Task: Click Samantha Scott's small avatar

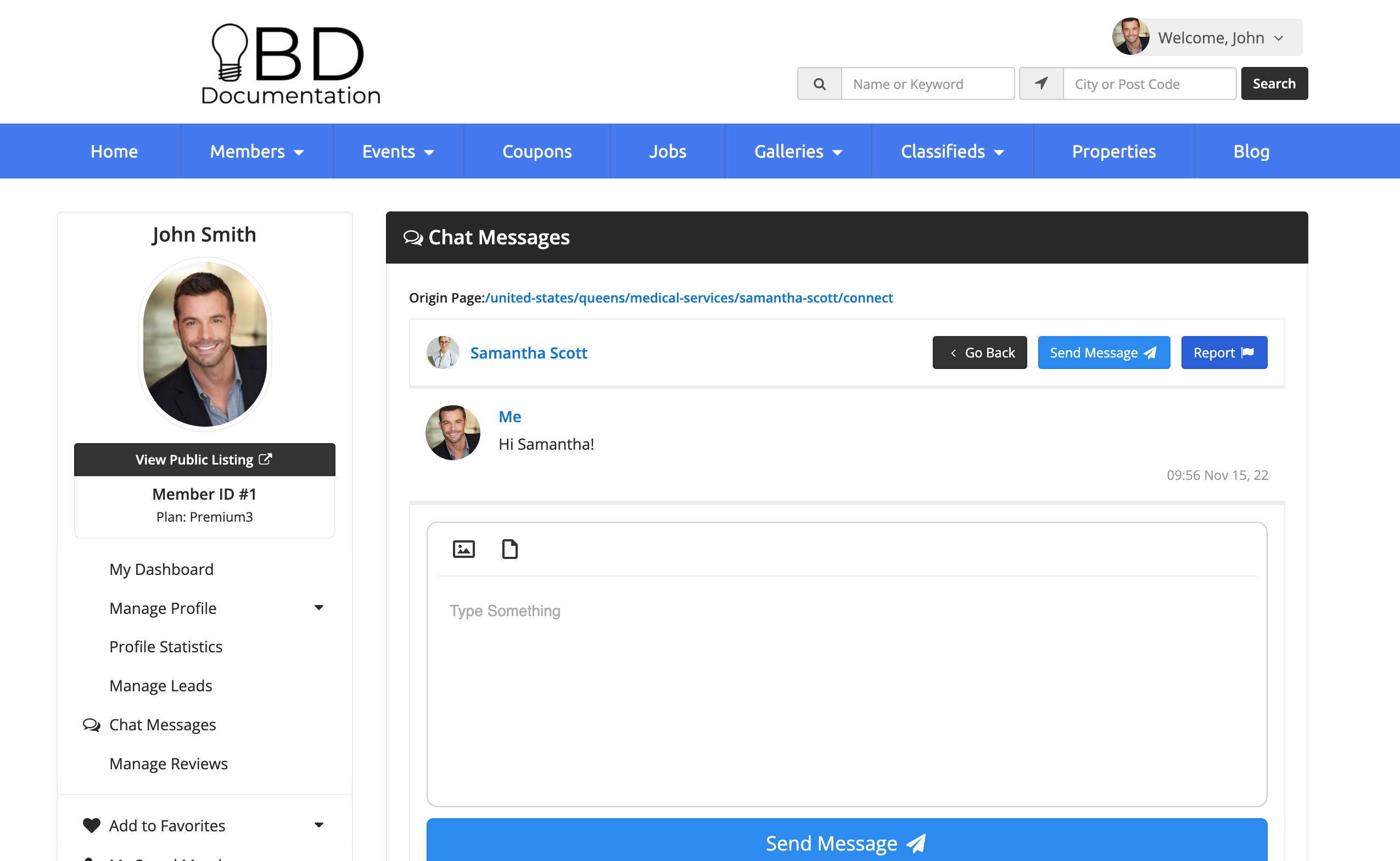Action: point(443,353)
